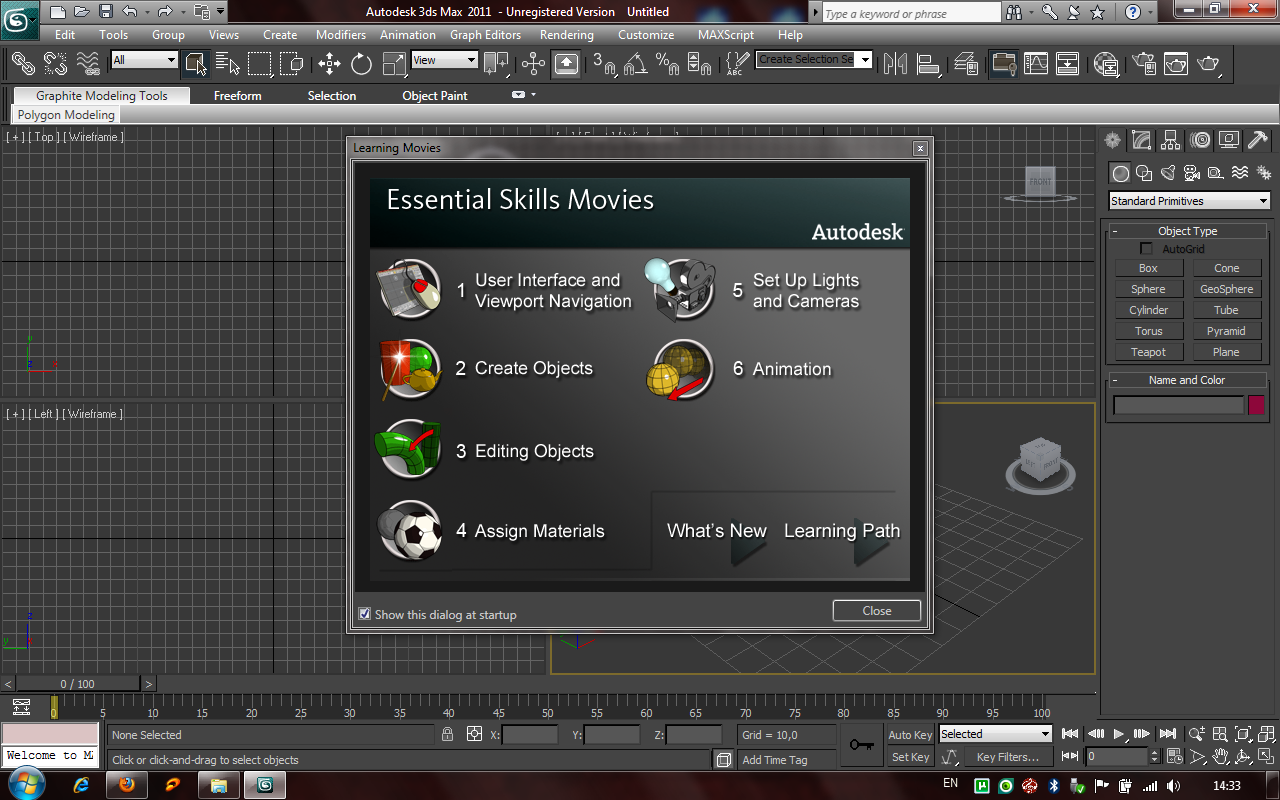Toggle the Graphite Modeling Tools ribbon icon
The width and height of the screenshot is (1280, 800).
(x=1004, y=63)
